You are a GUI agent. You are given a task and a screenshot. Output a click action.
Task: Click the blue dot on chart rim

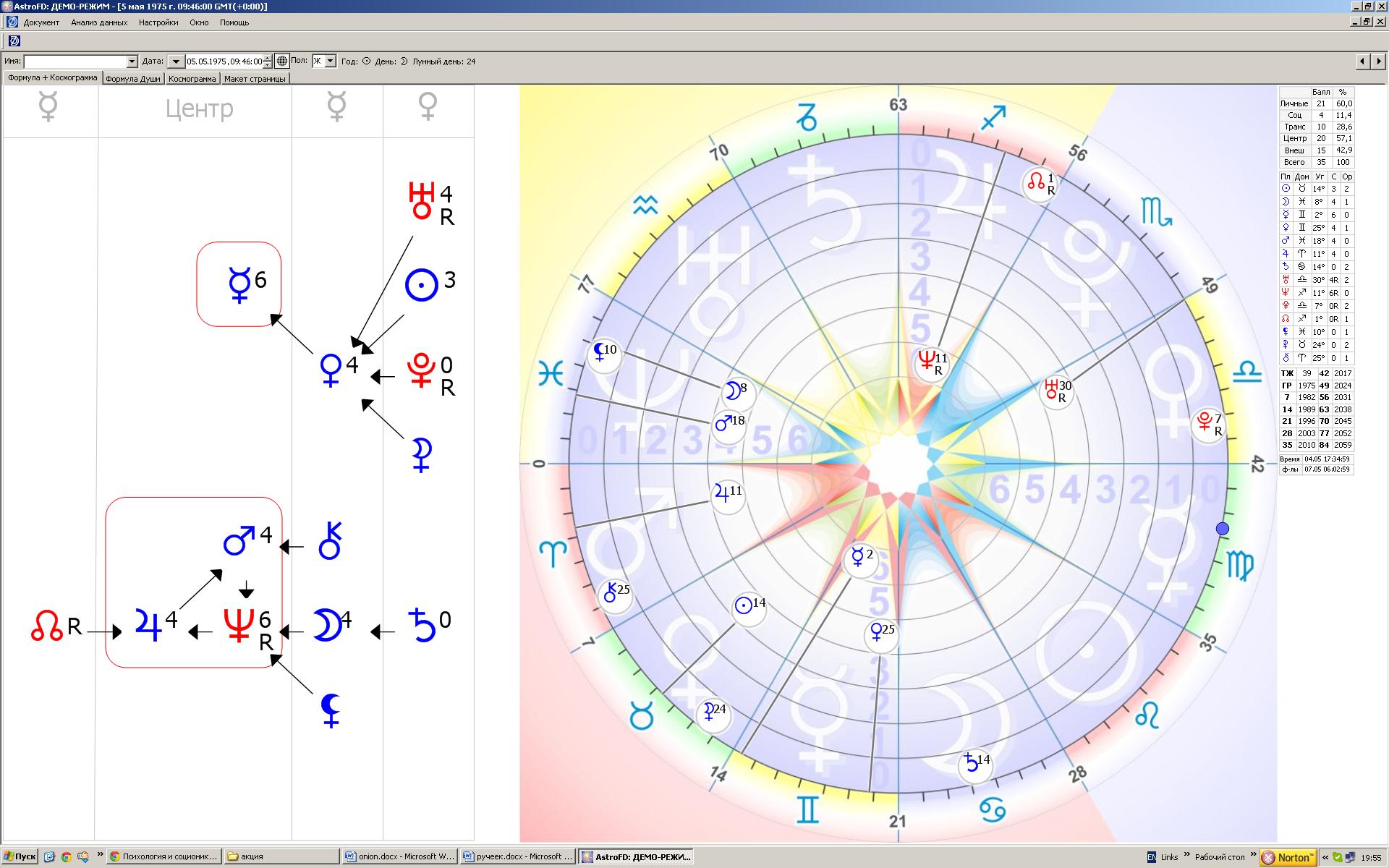[x=1223, y=529]
